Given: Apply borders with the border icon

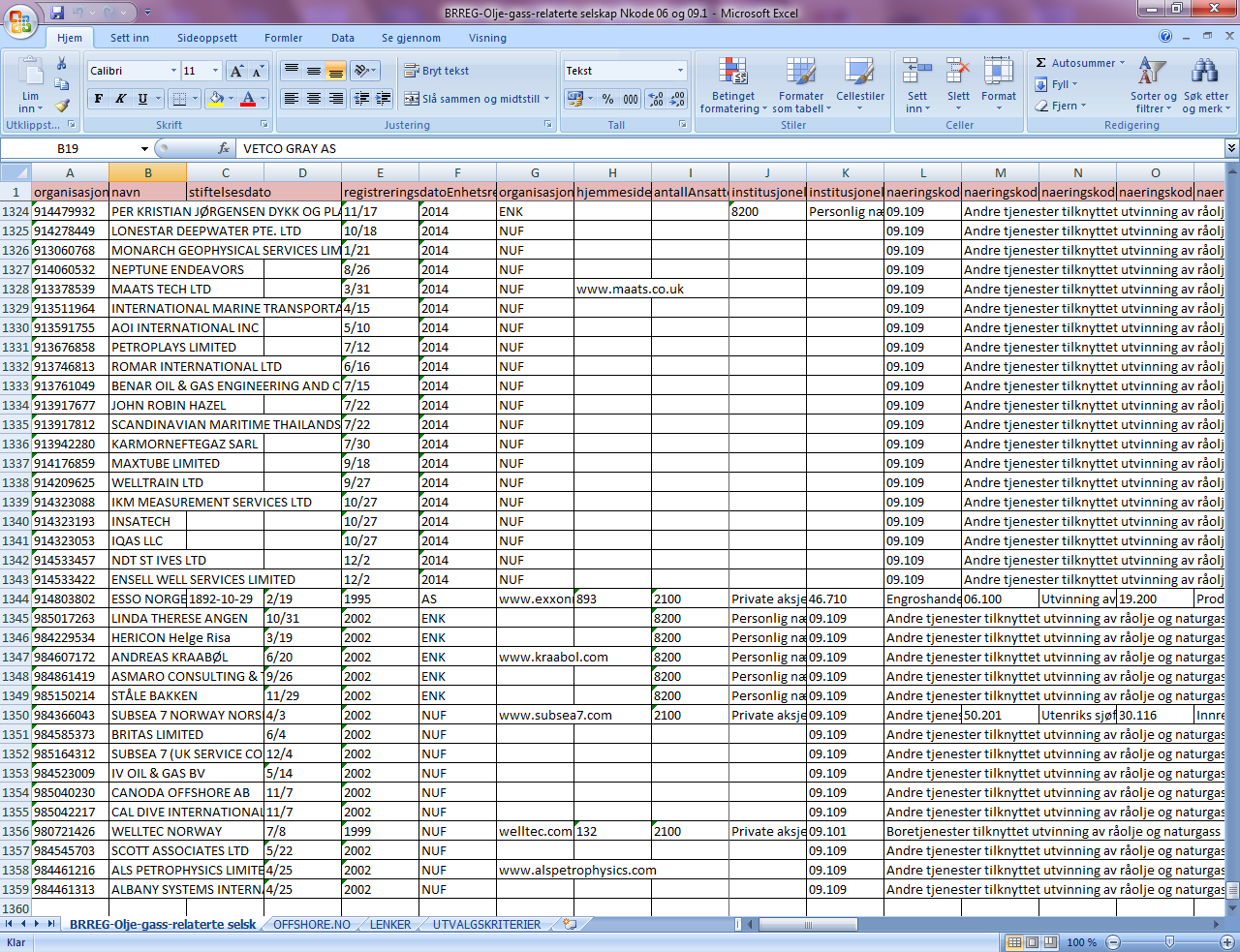Looking at the screenshot, I should click(178, 99).
